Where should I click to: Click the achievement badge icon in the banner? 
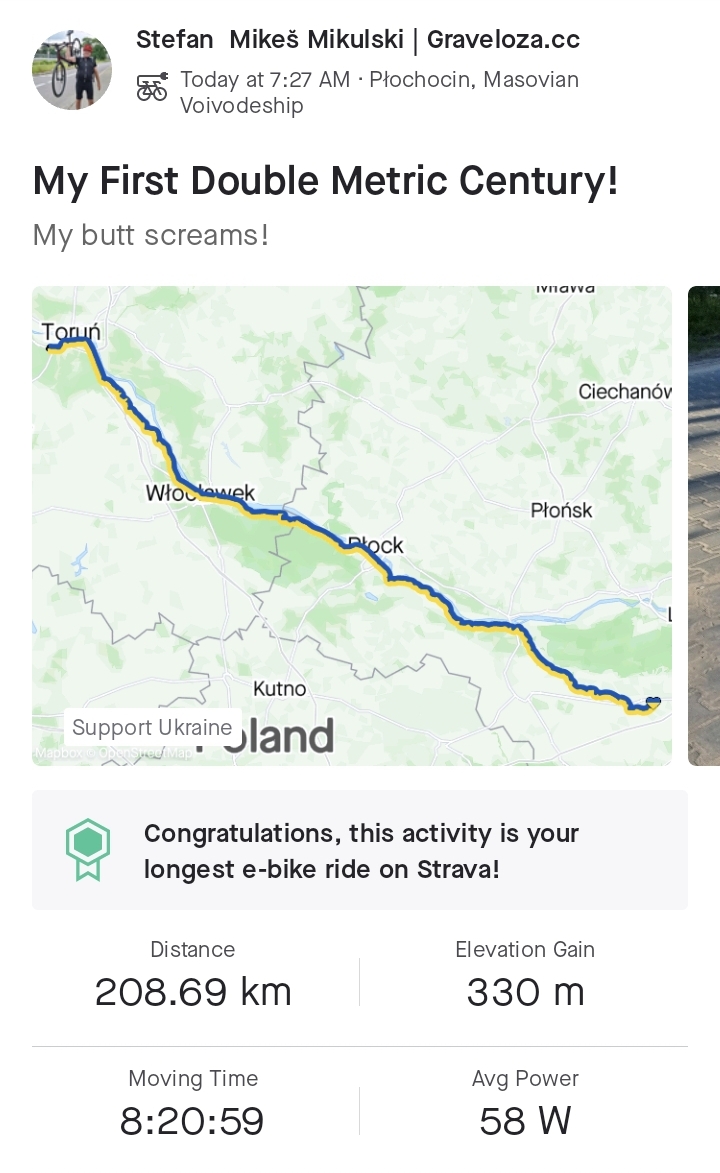(87, 850)
